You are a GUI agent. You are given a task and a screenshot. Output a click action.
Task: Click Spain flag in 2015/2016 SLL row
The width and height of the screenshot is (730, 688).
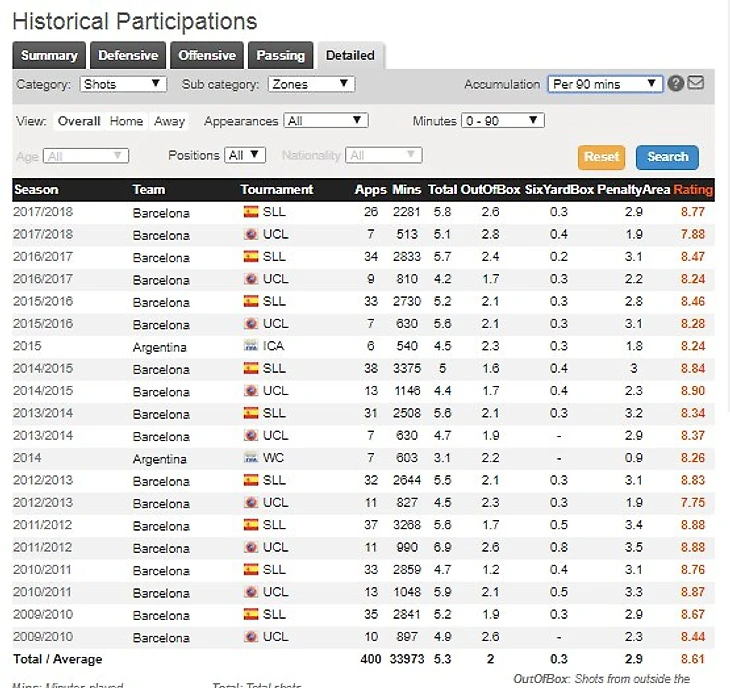tap(250, 301)
